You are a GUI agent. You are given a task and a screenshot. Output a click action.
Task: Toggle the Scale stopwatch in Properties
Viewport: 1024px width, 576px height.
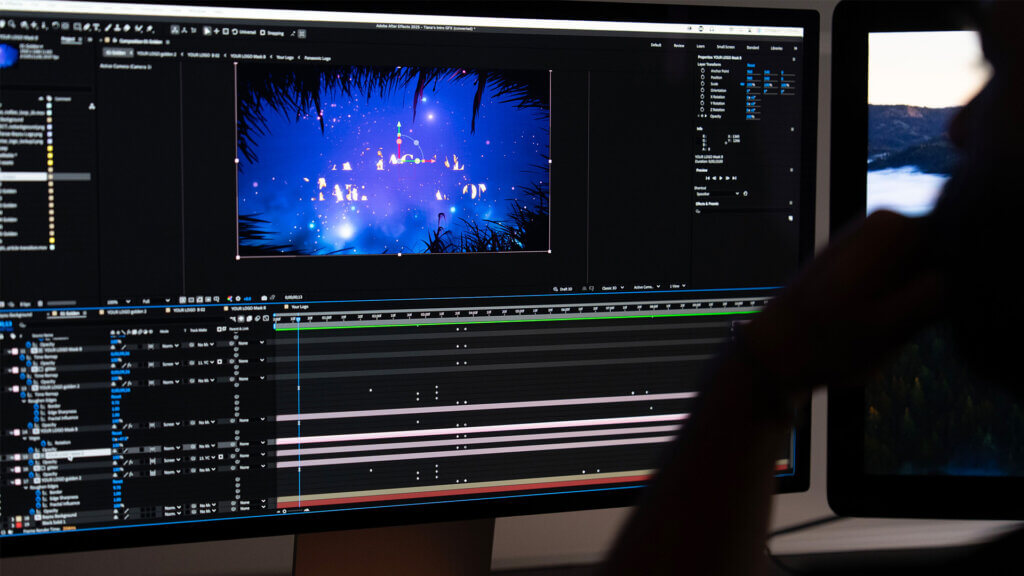[703, 84]
